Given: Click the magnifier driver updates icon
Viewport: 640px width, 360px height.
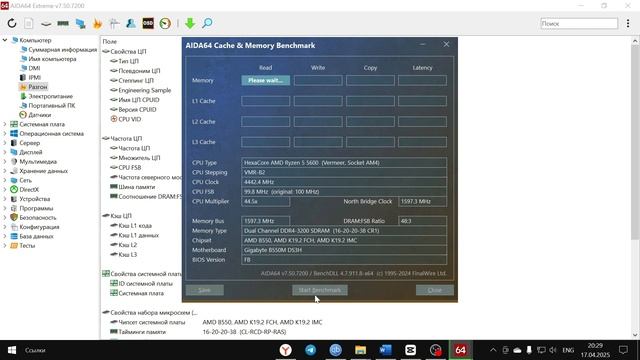Looking at the screenshot, I should [207, 23].
